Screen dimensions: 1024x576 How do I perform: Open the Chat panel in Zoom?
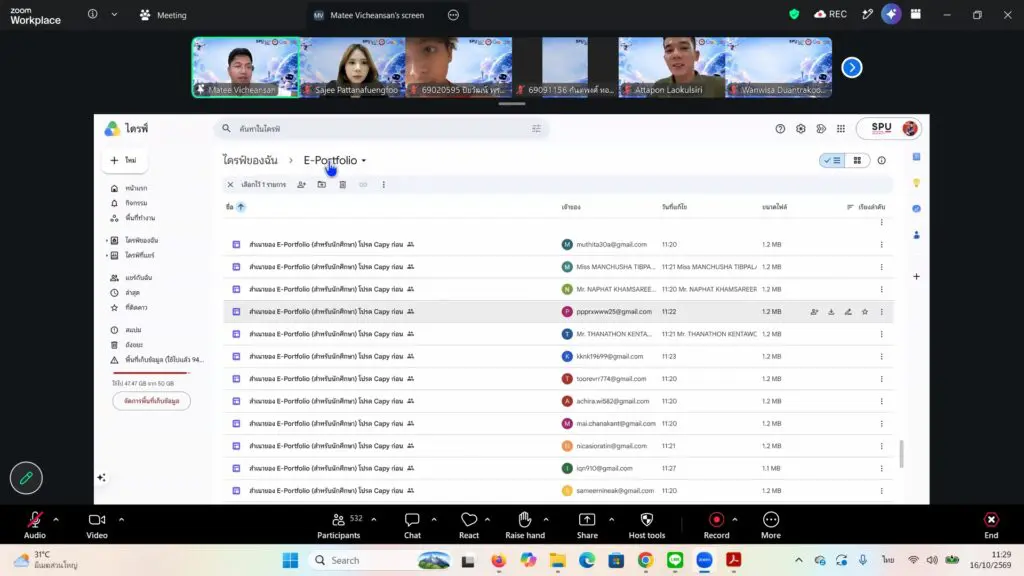(412, 525)
